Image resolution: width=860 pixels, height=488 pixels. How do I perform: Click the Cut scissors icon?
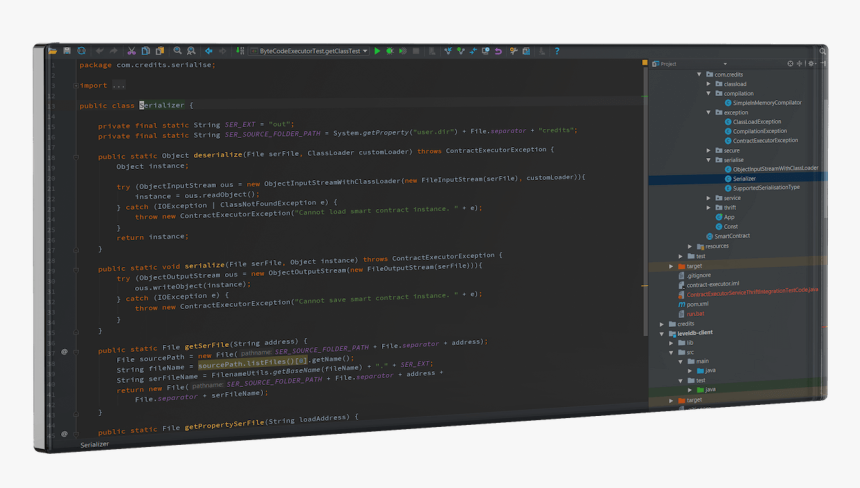pyautogui.click(x=132, y=51)
